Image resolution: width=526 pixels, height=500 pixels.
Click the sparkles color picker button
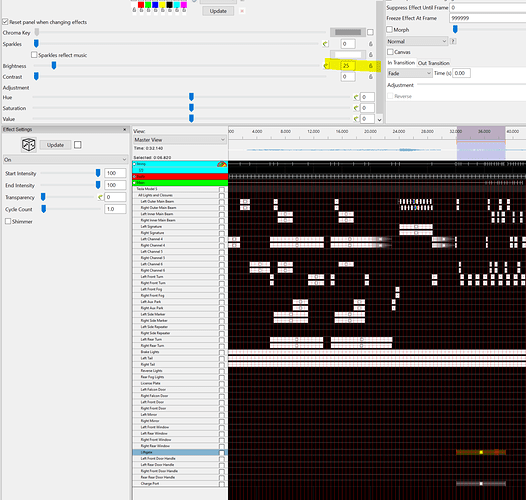pos(348,55)
